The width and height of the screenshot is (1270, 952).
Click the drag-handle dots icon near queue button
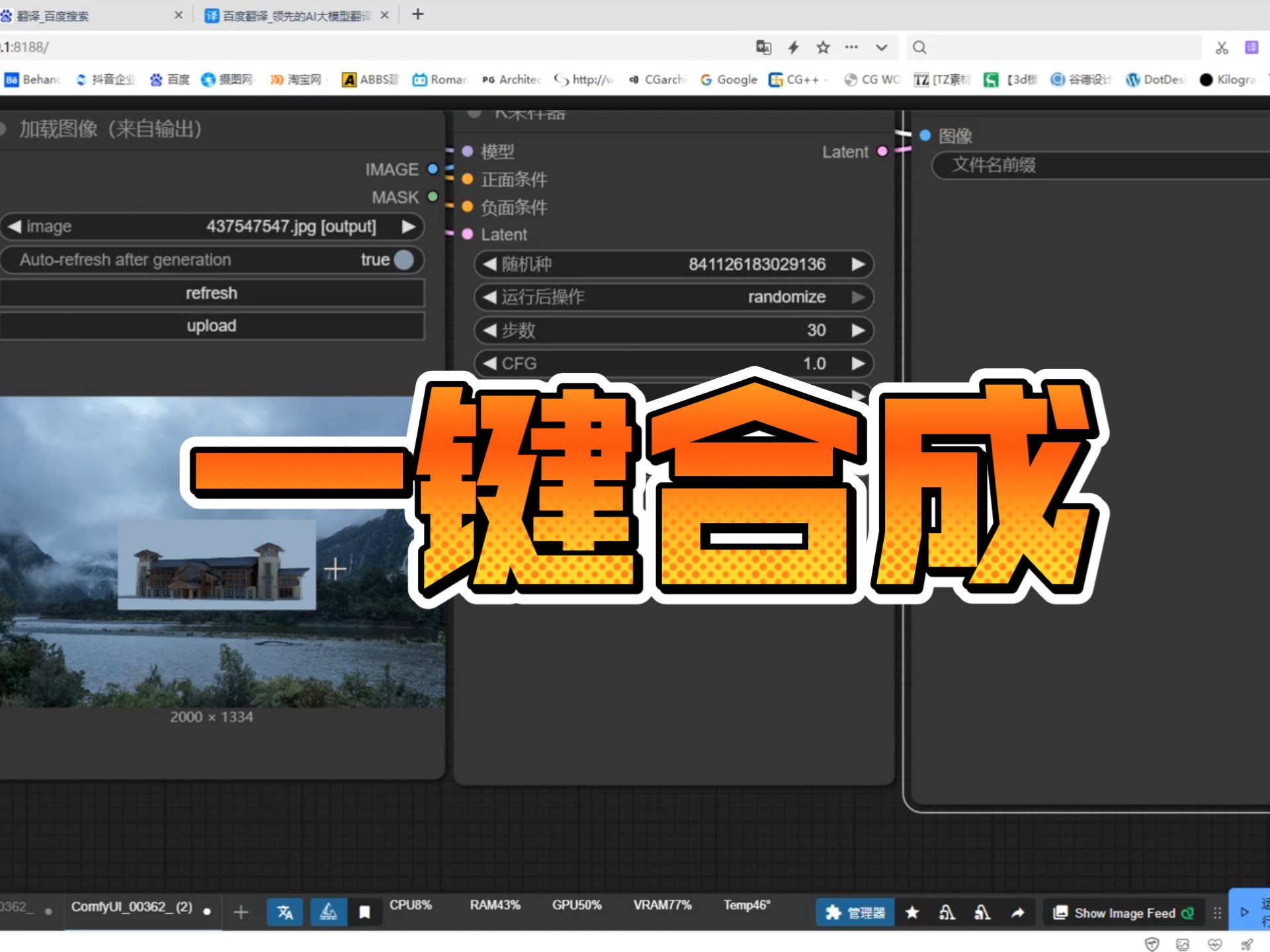pyautogui.click(x=1217, y=913)
